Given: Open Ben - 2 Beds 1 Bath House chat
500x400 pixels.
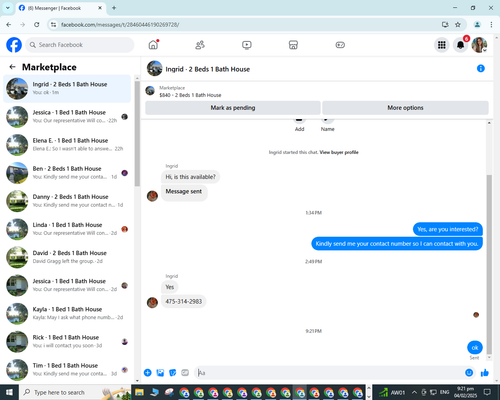Looking at the screenshot, I should coord(67,173).
